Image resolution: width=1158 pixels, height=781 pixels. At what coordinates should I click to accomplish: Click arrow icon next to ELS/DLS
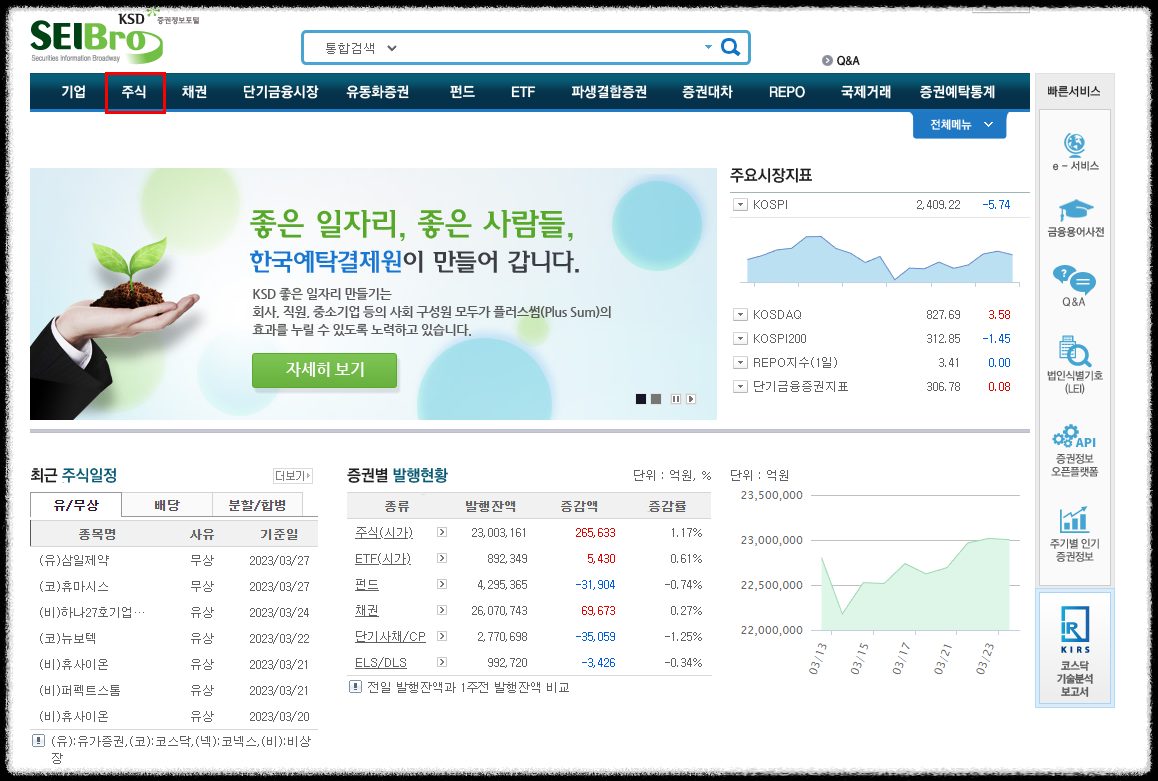pyautogui.click(x=442, y=662)
